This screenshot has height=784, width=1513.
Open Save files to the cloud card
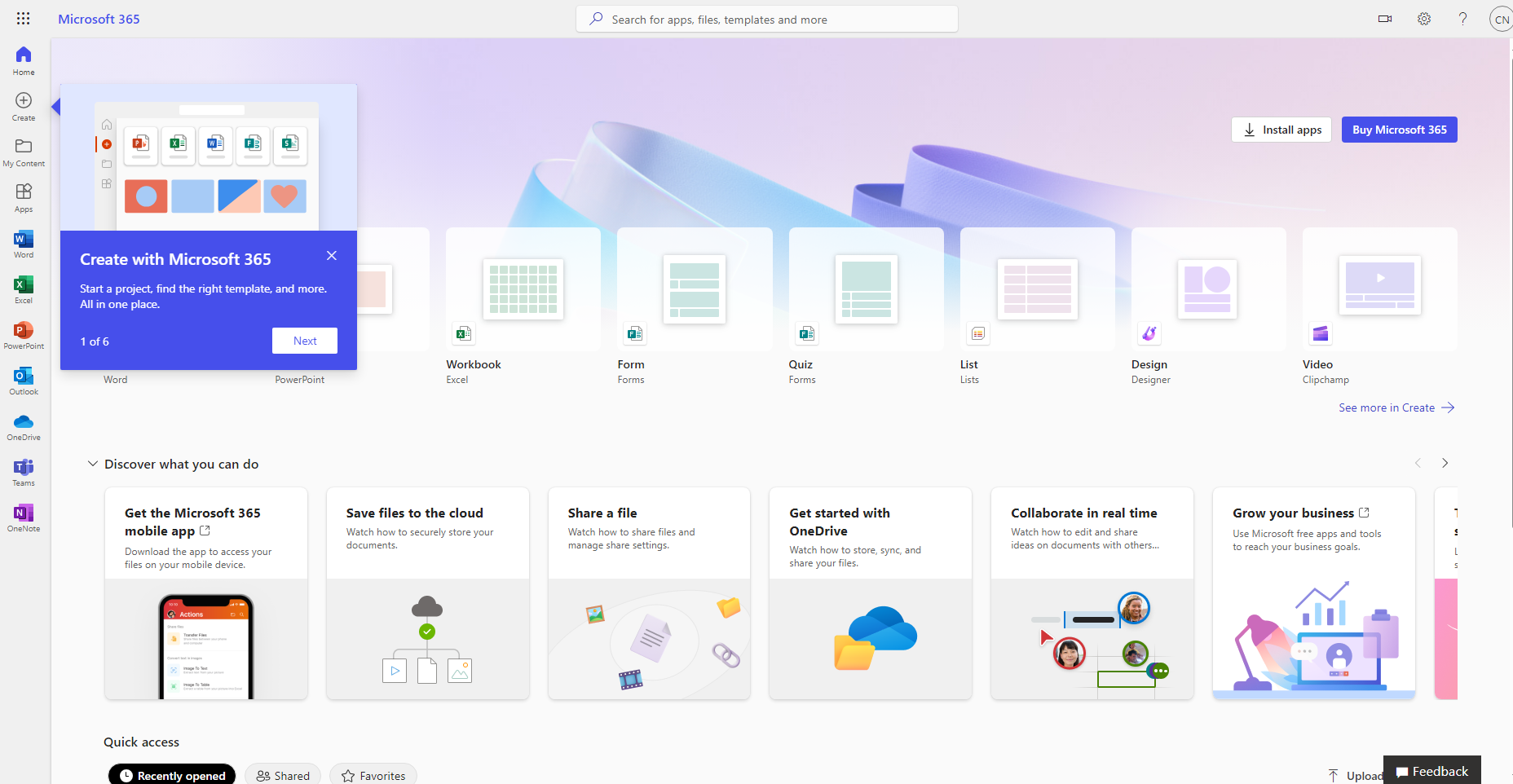tap(428, 593)
